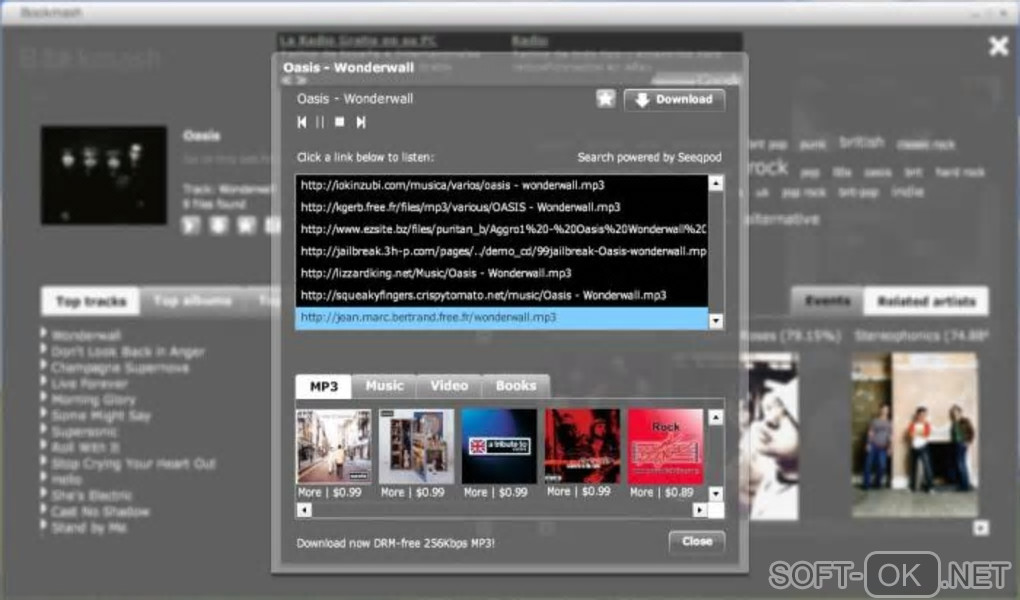
Task: Play Live Forever from the track list
Action: pos(89,384)
